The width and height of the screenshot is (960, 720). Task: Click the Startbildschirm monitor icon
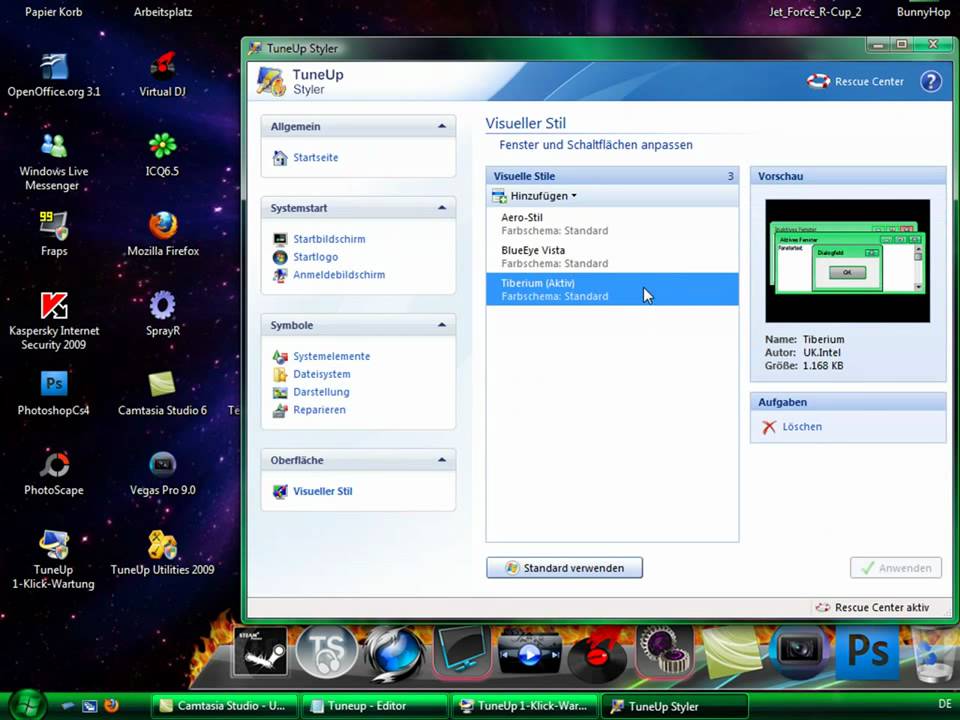[x=280, y=239]
